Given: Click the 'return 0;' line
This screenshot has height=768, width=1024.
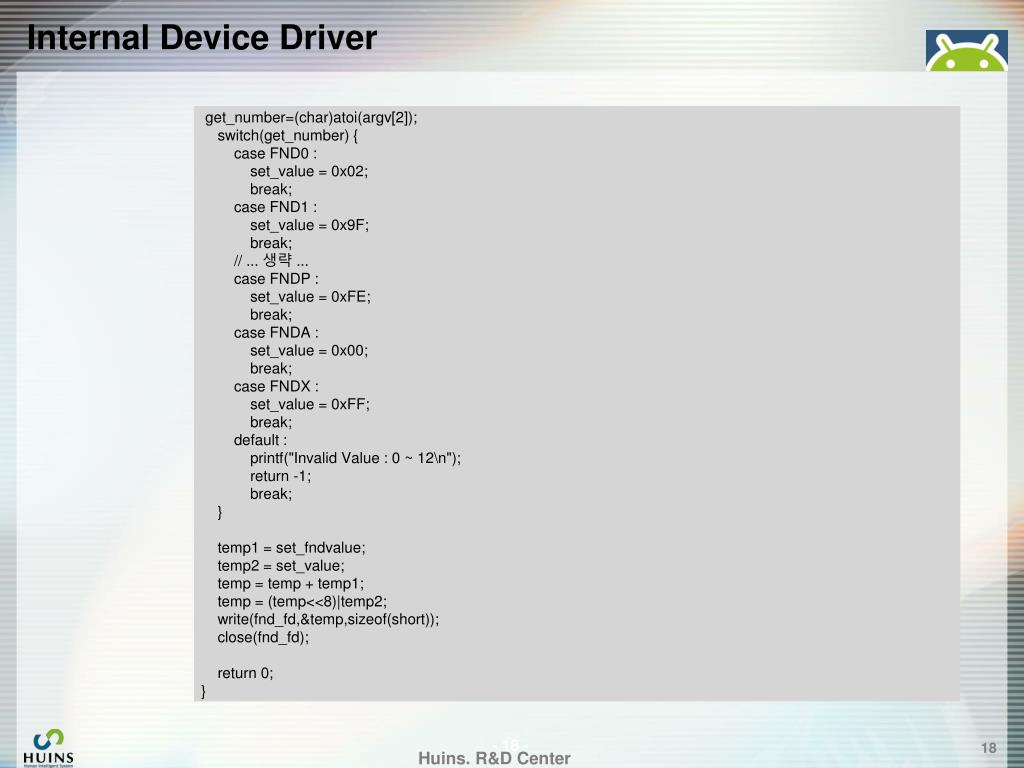Looking at the screenshot, I should point(246,673).
